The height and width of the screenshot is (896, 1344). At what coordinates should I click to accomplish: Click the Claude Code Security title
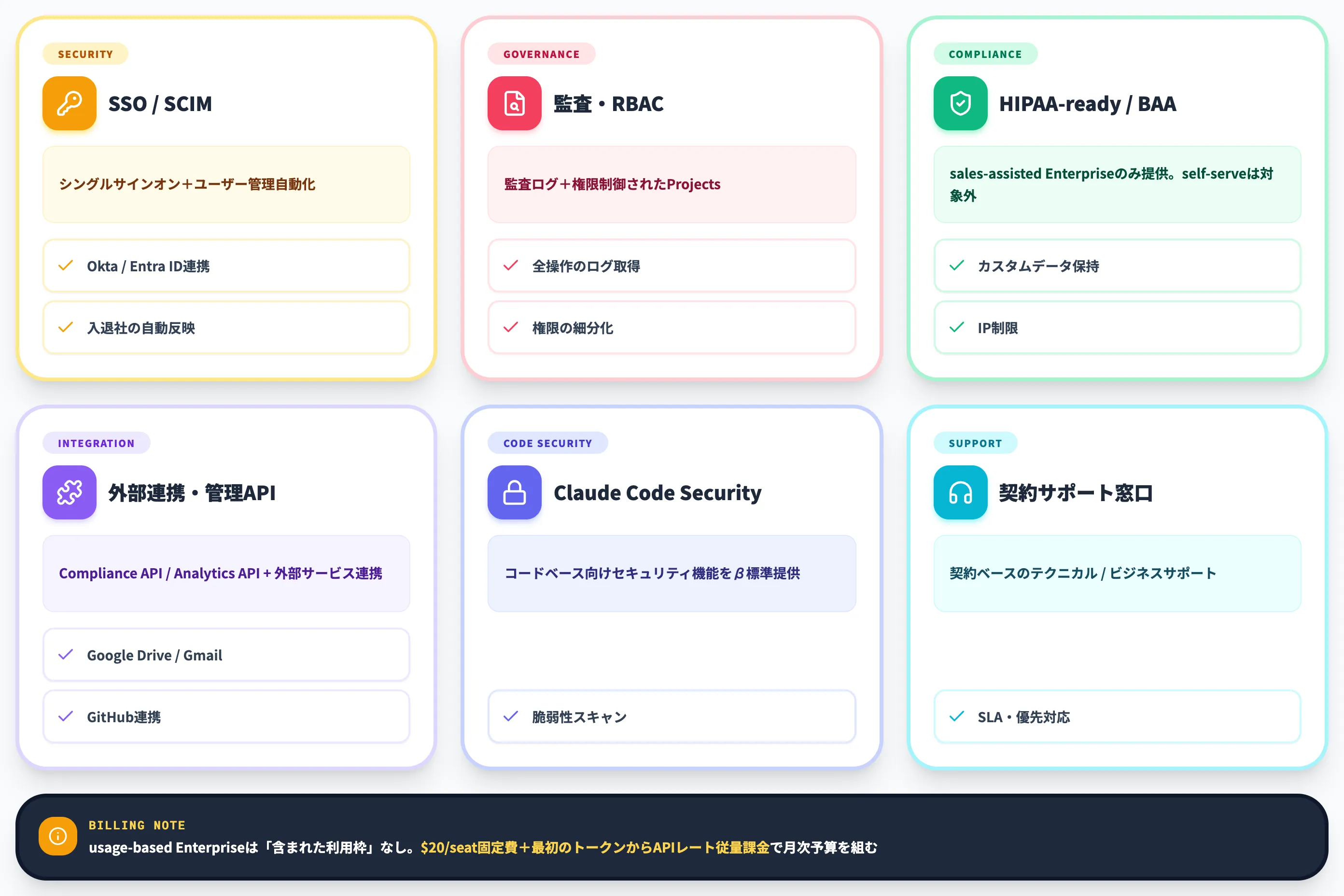coord(658,493)
